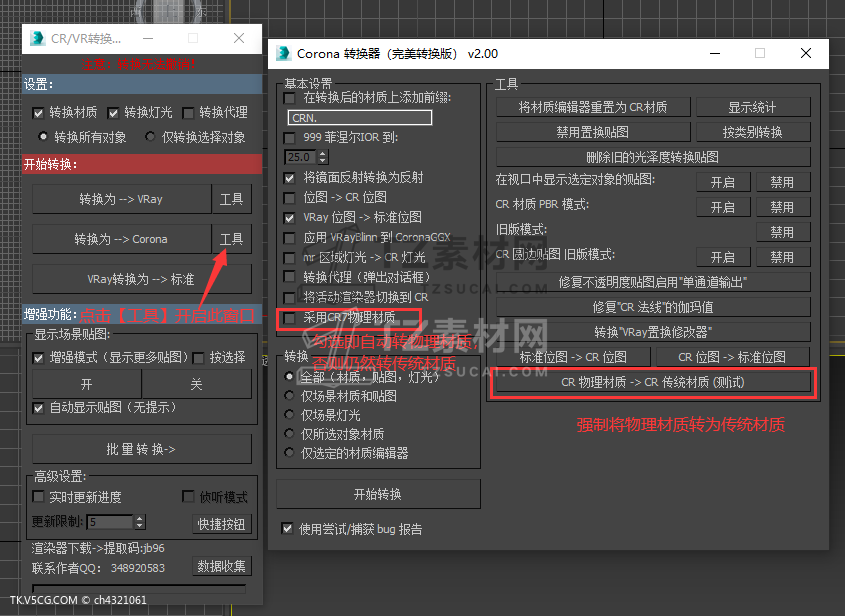The width and height of the screenshot is (845, 616).
Task: Toggle the 转换材质 checkbox
Action: pyautogui.click(x=38, y=113)
